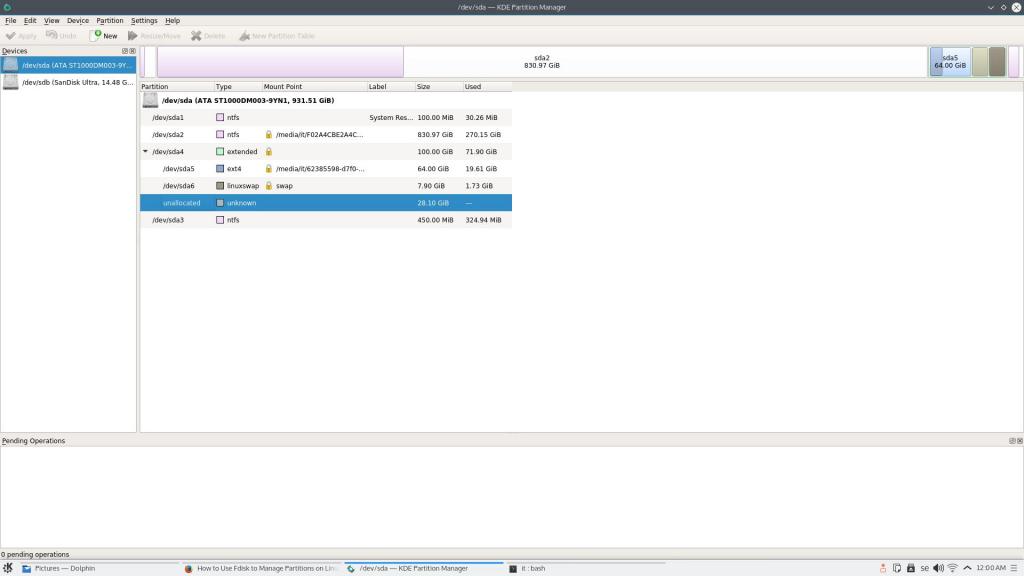Open the Wi-Fi network tray icon
Image resolution: width=1024 pixels, height=576 pixels.
click(x=952, y=568)
